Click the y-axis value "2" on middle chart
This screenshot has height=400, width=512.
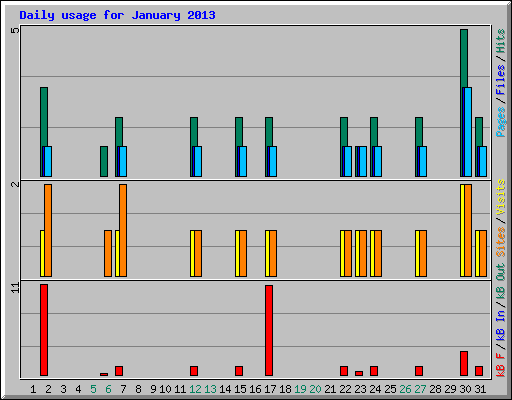(x=15, y=184)
